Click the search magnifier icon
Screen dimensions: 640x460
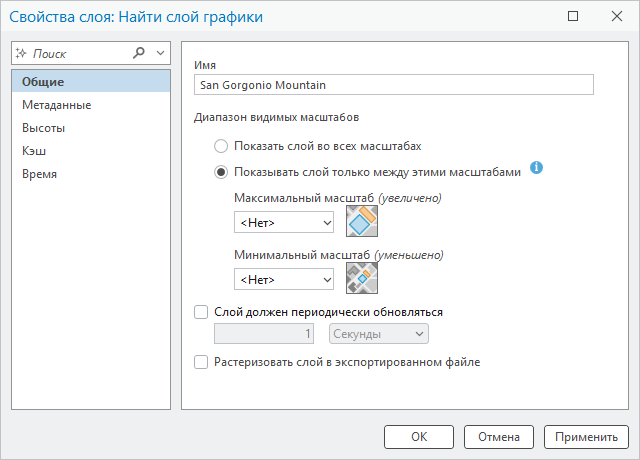click(139, 53)
